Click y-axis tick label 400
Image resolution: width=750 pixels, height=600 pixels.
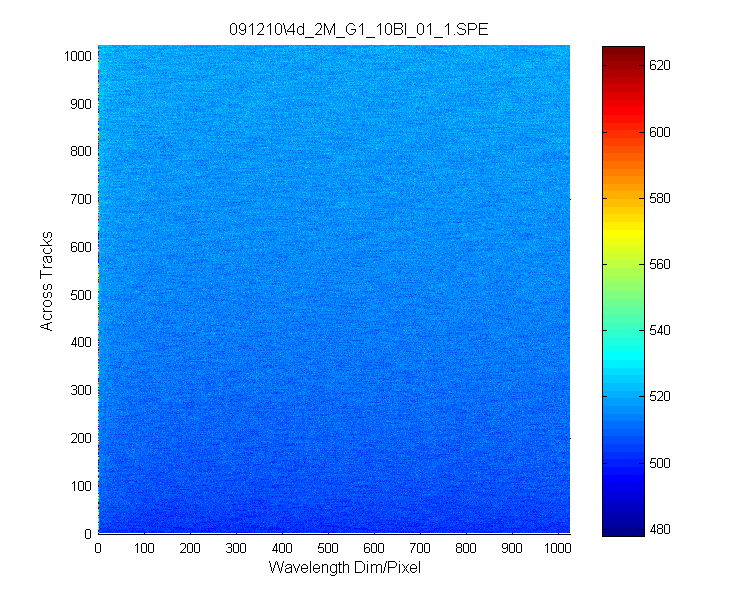81,343
